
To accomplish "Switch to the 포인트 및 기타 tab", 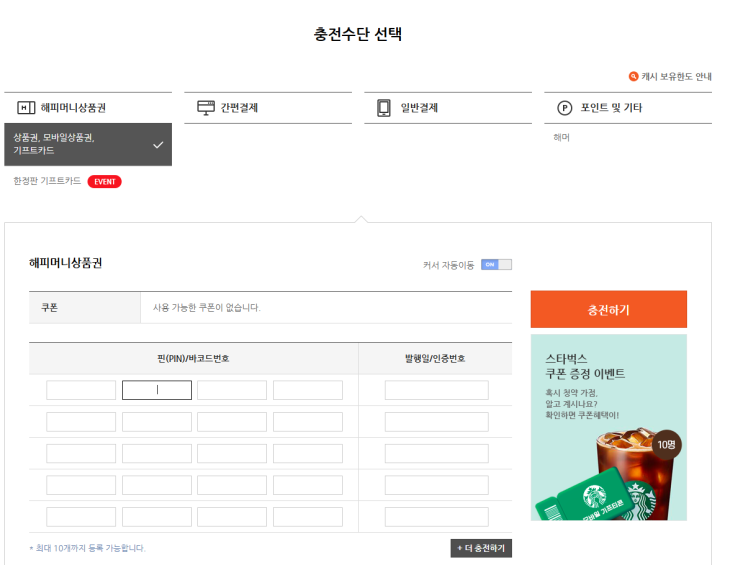I will [628, 108].
